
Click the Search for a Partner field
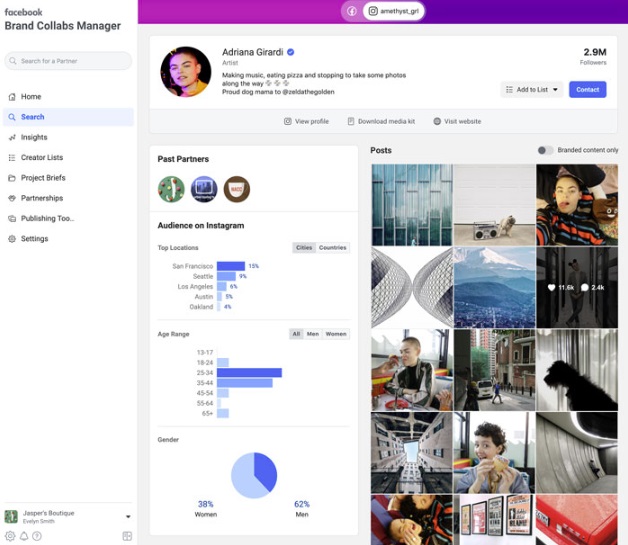coord(68,61)
